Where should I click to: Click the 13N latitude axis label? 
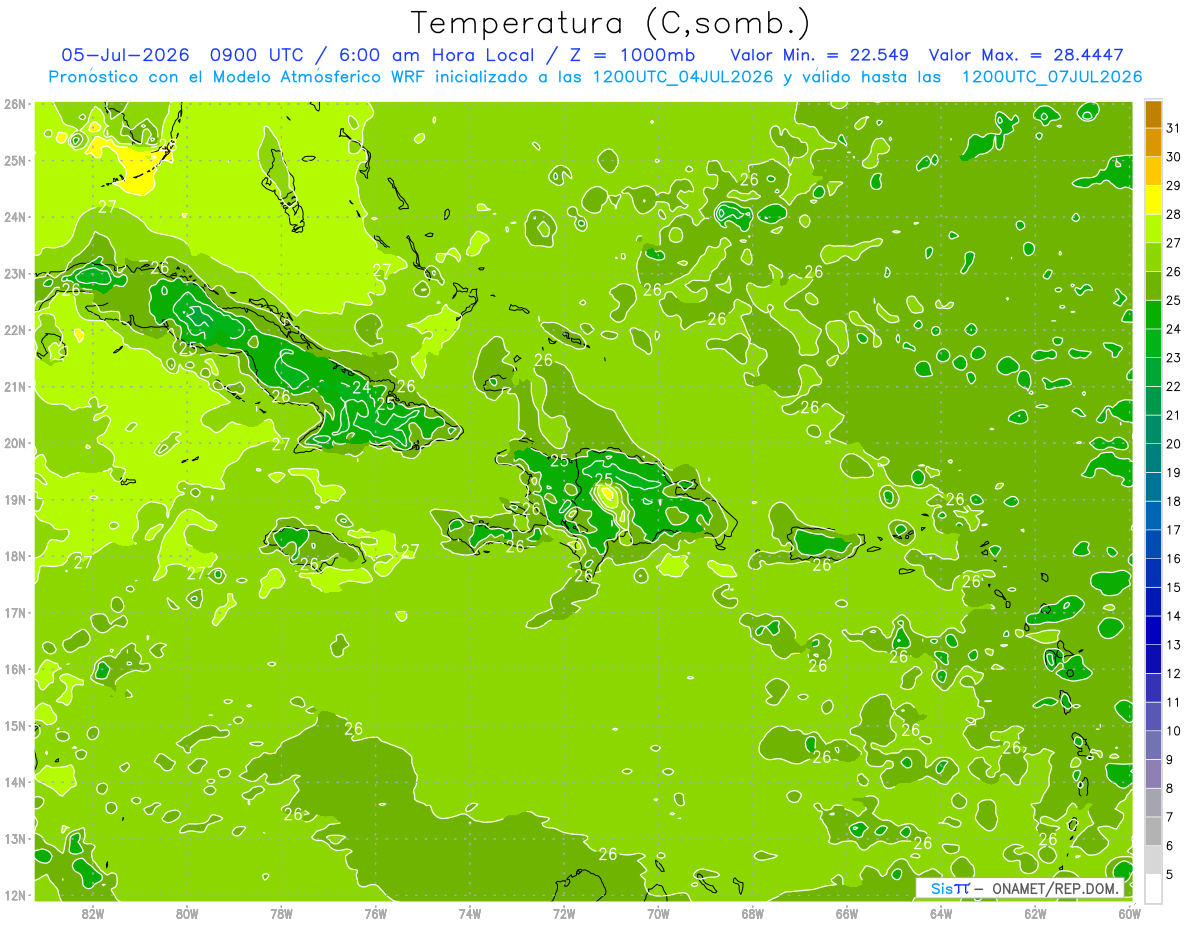pos(14,838)
